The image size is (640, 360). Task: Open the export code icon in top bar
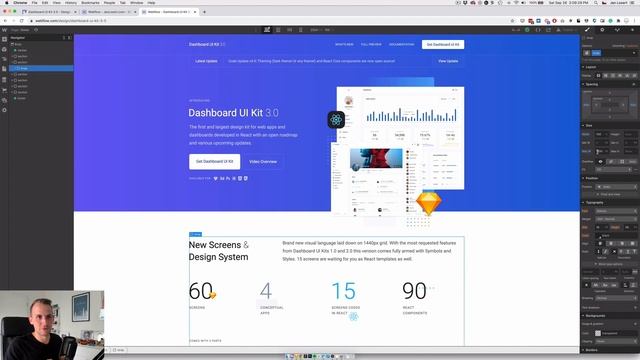[538, 30]
